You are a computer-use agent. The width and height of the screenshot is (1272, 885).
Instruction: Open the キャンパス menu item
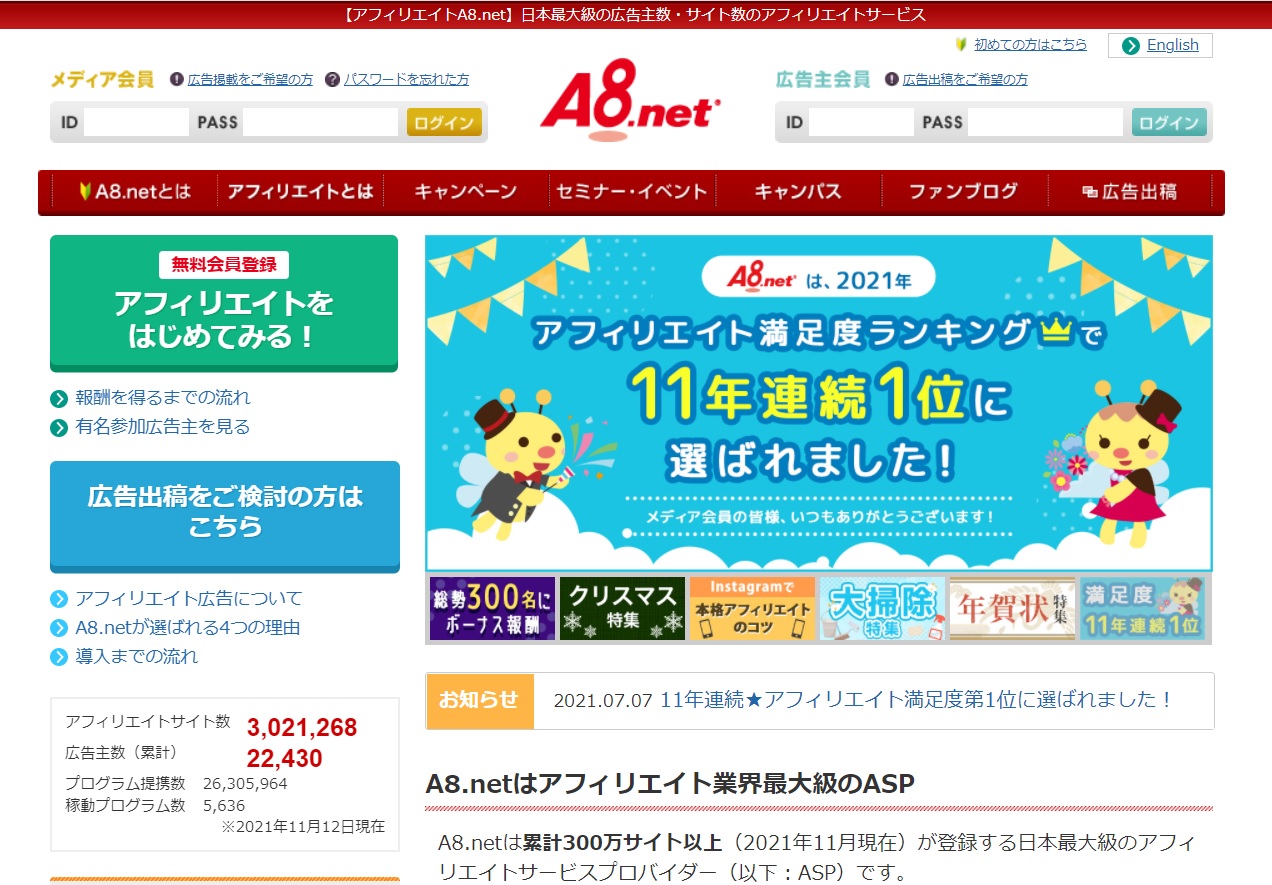tap(798, 191)
